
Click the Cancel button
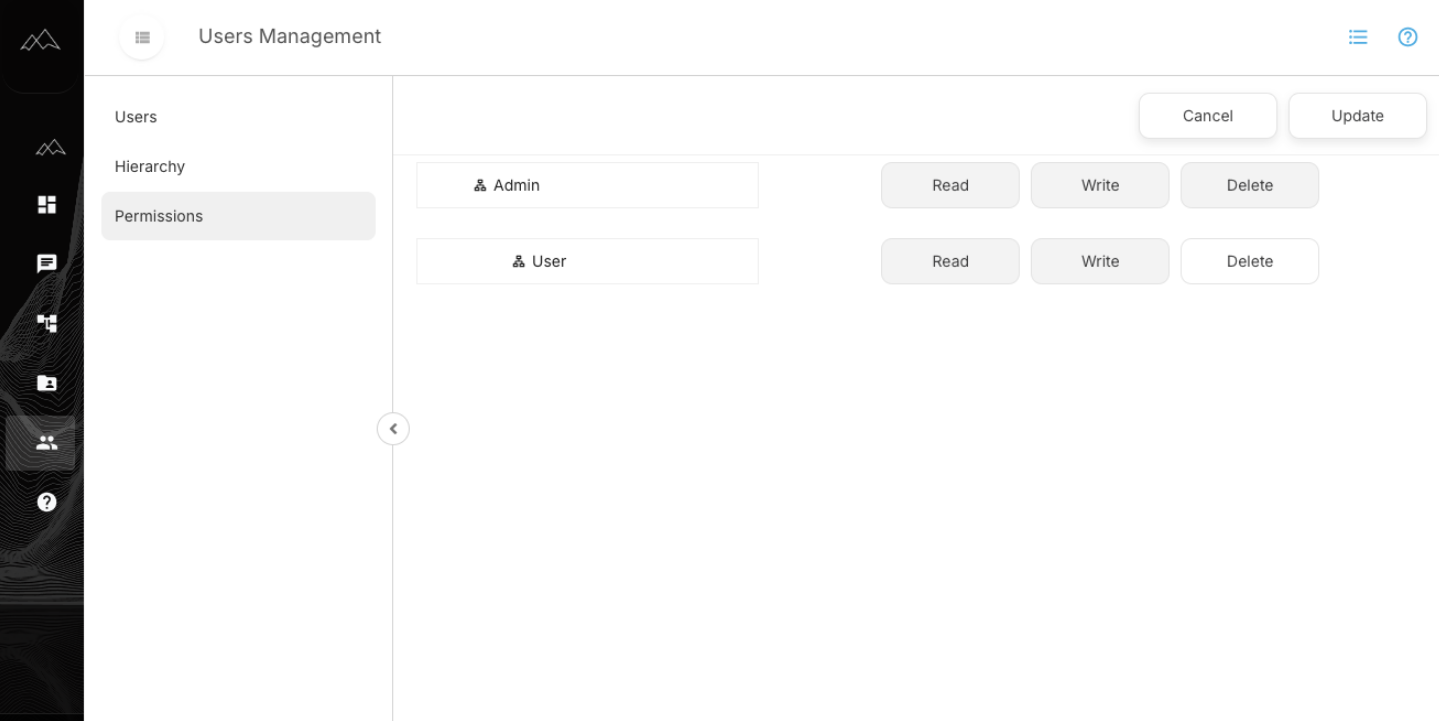click(1207, 116)
